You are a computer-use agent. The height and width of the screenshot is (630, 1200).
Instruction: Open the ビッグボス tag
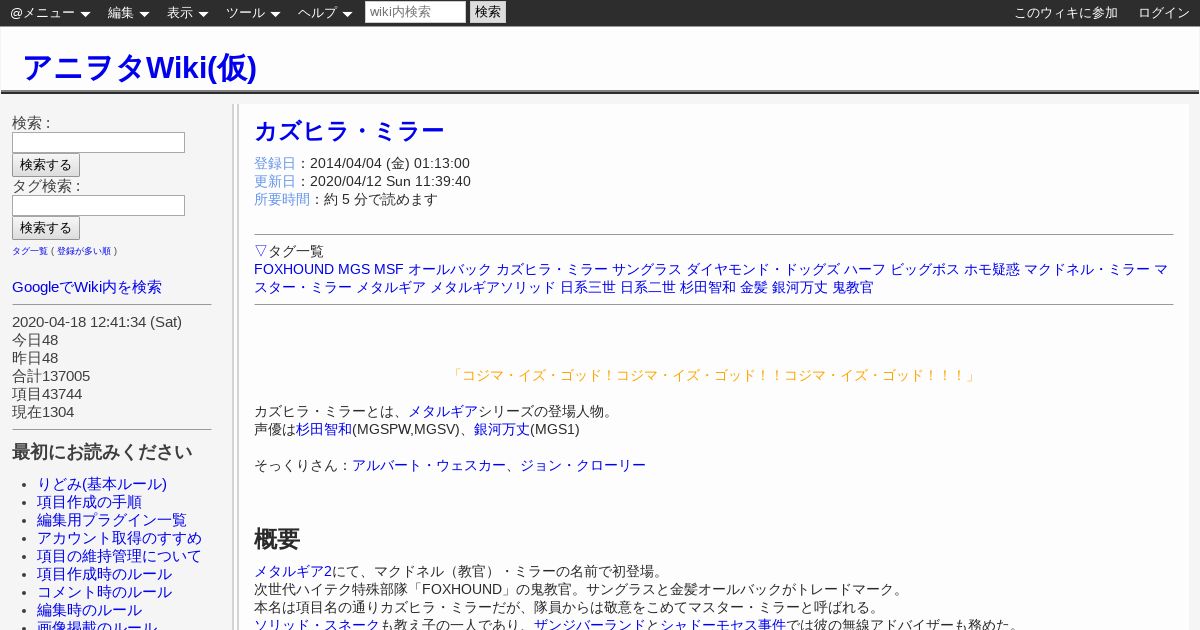tap(925, 269)
